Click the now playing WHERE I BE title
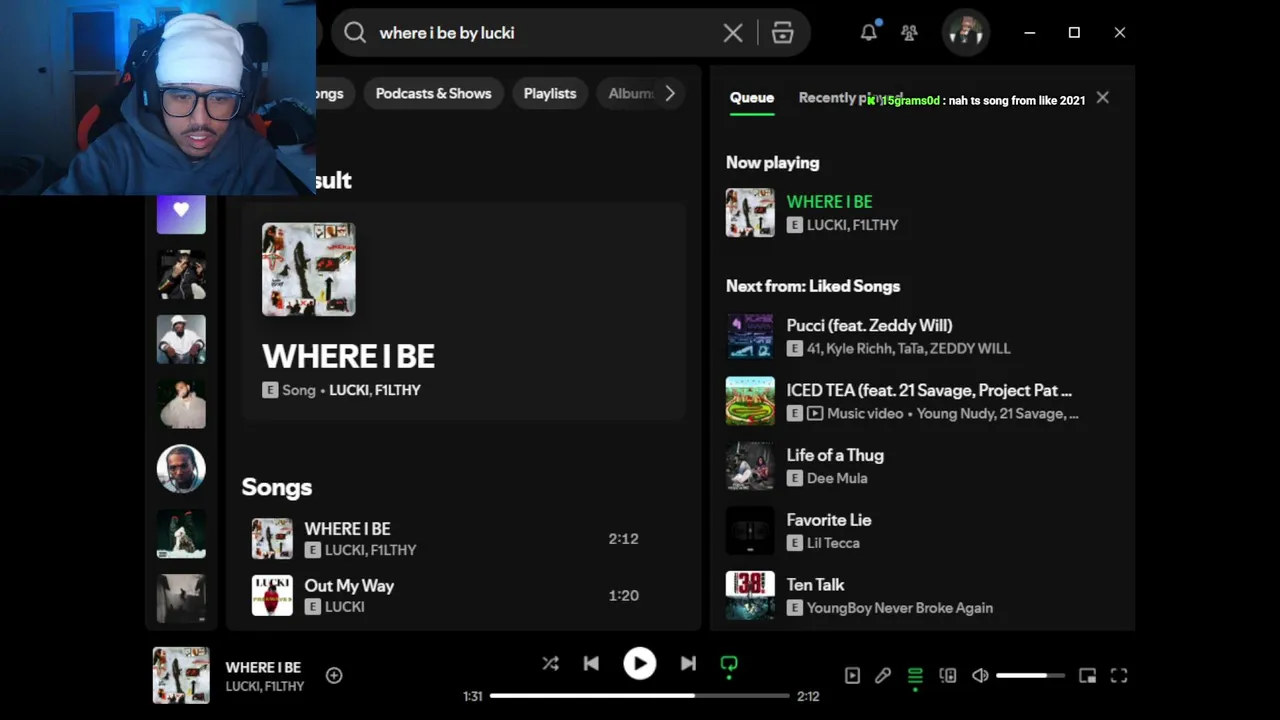Viewport: 1280px width, 720px height. click(829, 201)
